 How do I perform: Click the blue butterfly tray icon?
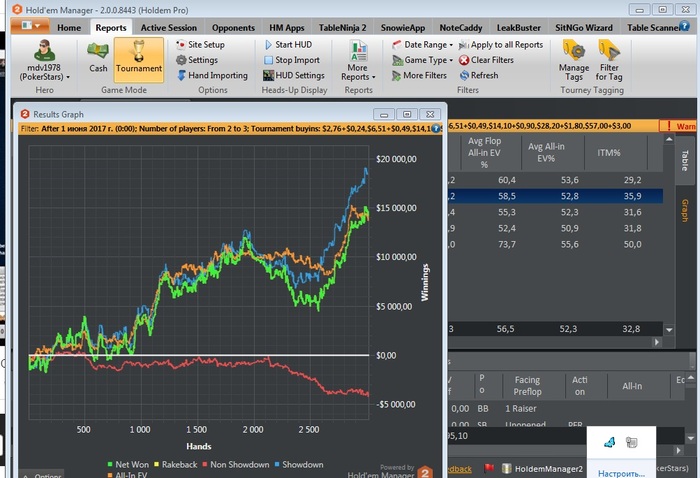tap(609, 442)
